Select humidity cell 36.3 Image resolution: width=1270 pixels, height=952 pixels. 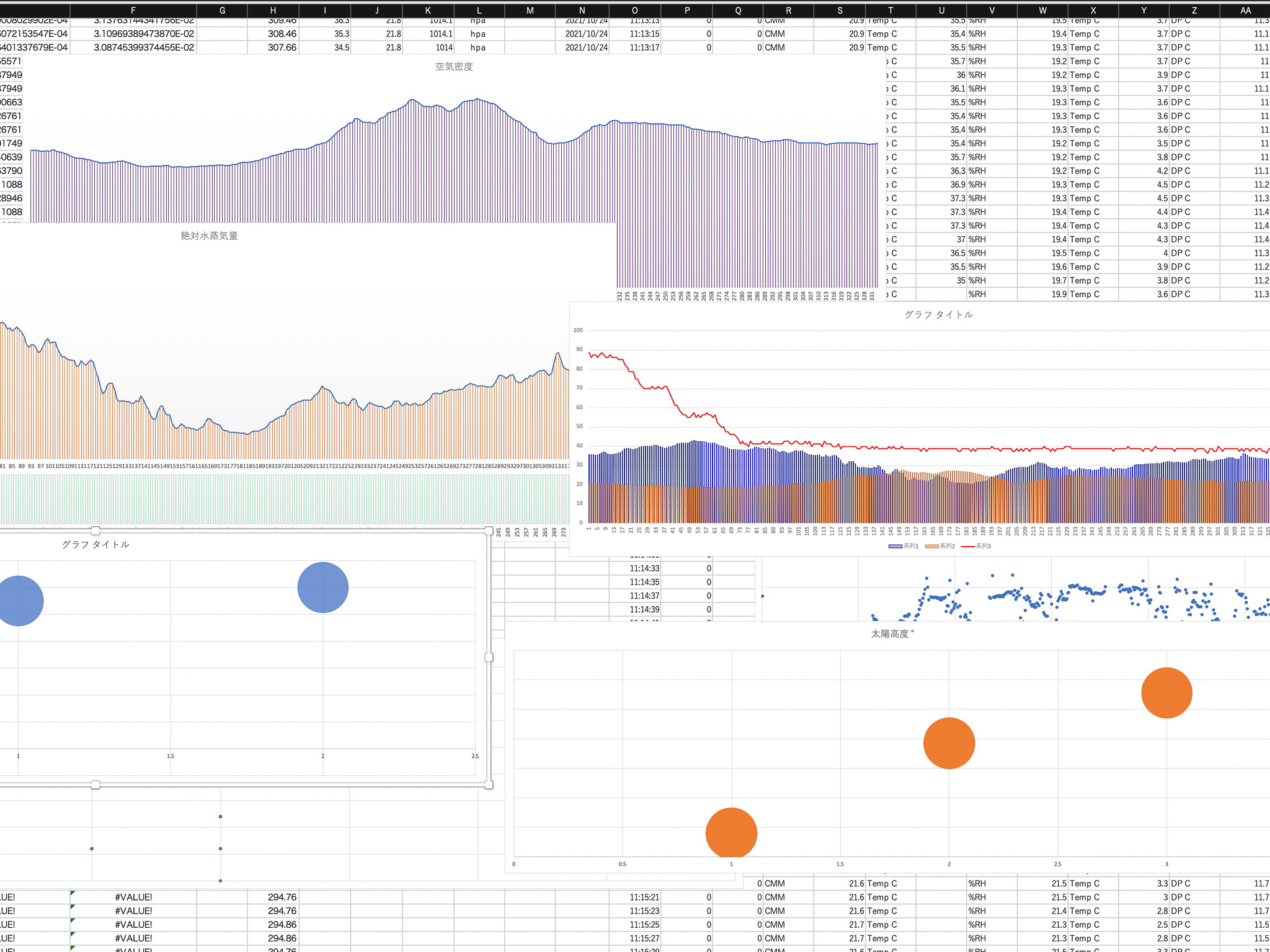click(941, 171)
